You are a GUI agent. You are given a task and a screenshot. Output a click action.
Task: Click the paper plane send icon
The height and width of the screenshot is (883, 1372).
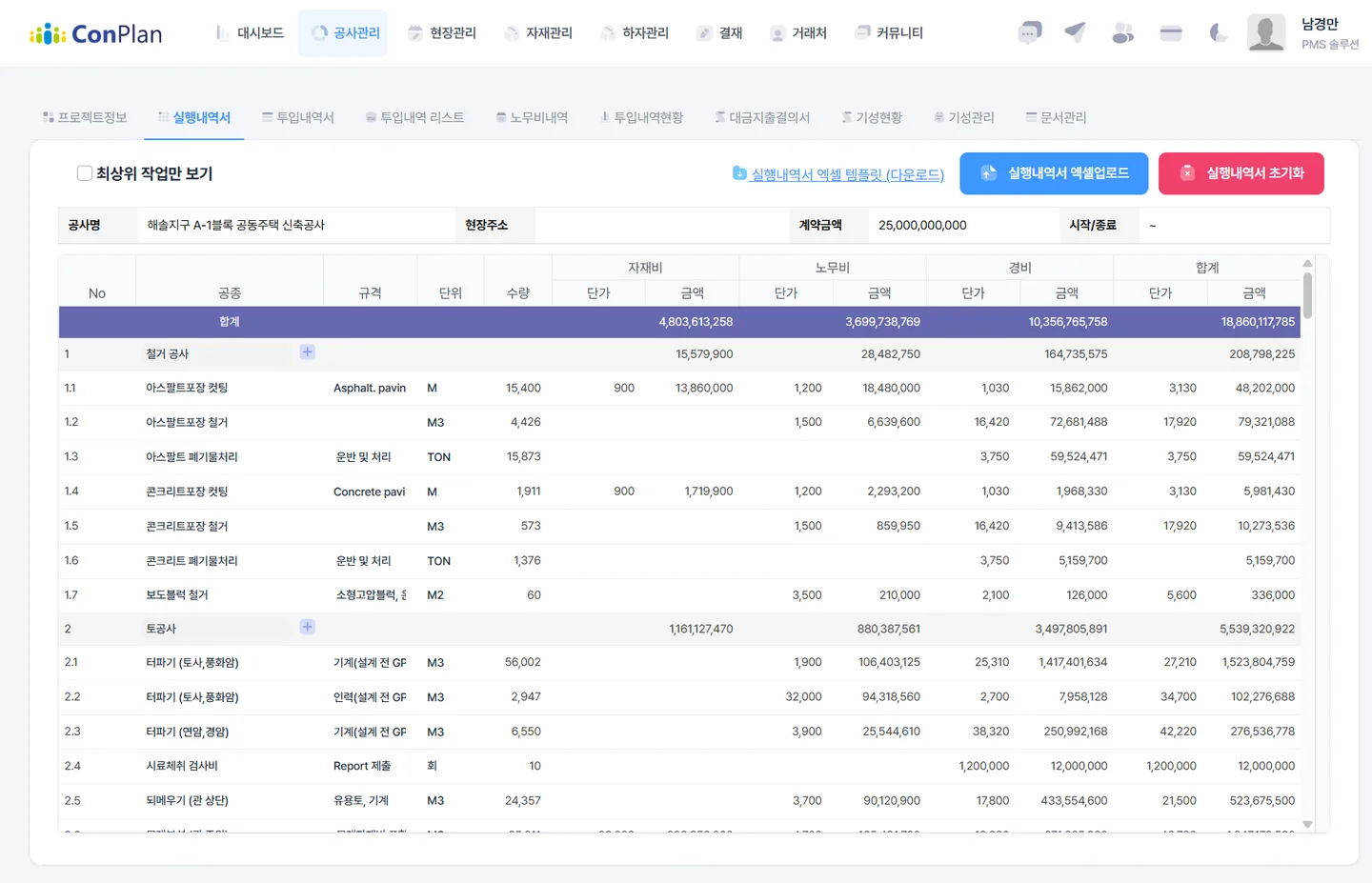1076,33
